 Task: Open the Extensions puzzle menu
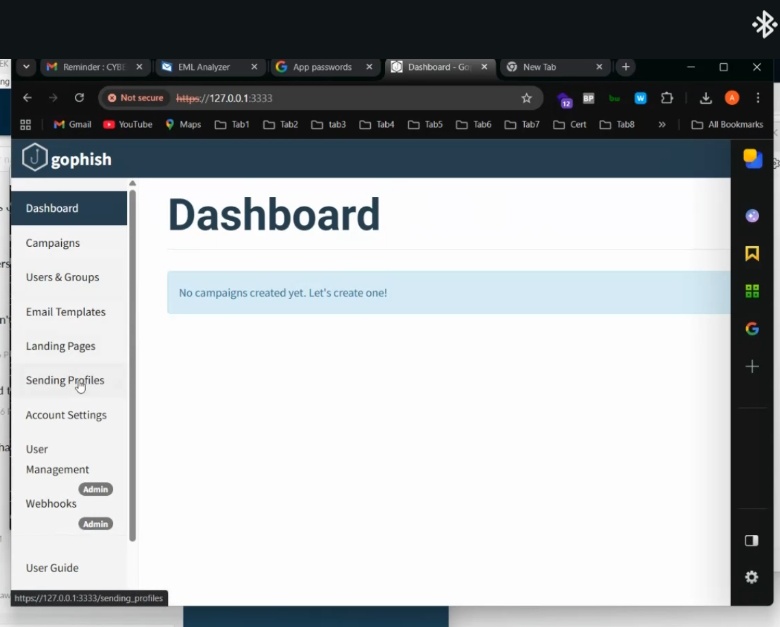click(x=667, y=98)
